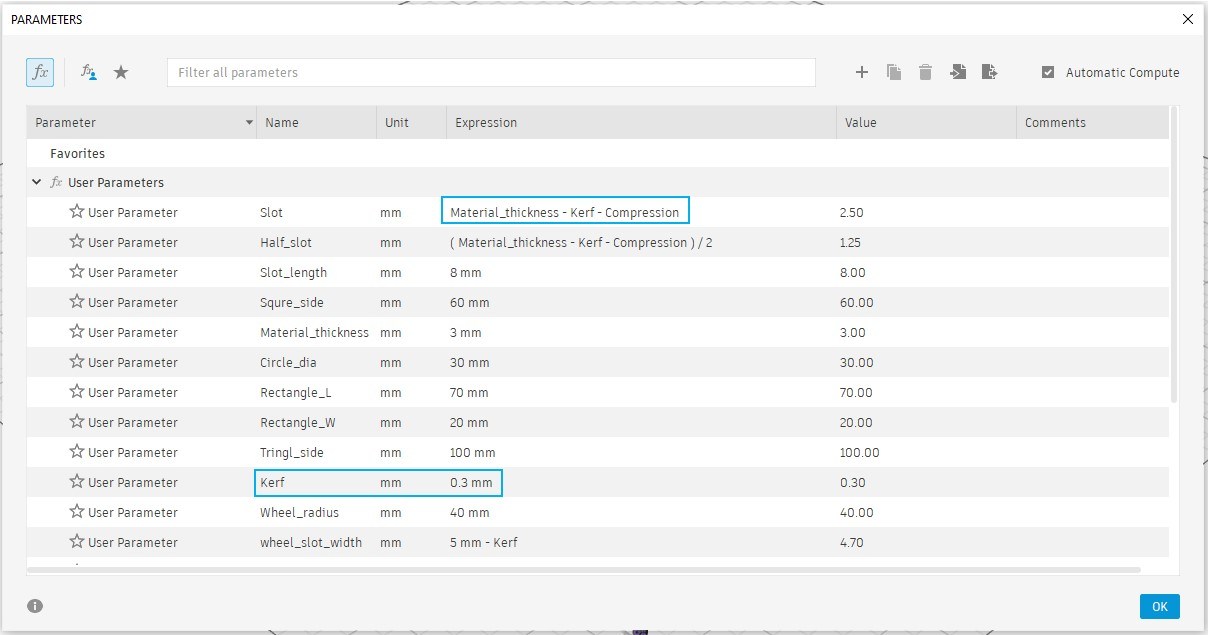
Task: Close the Parameters dialog
Action: tap(1187, 19)
